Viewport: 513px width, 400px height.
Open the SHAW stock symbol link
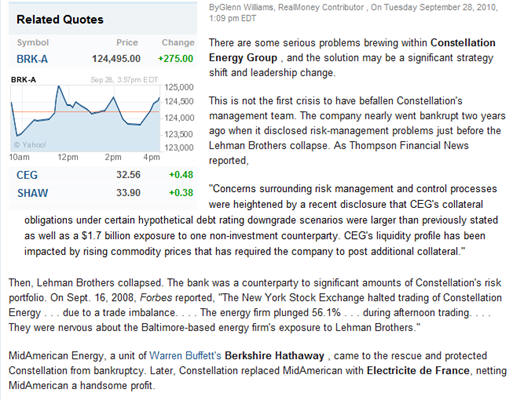pyautogui.click(x=32, y=193)
